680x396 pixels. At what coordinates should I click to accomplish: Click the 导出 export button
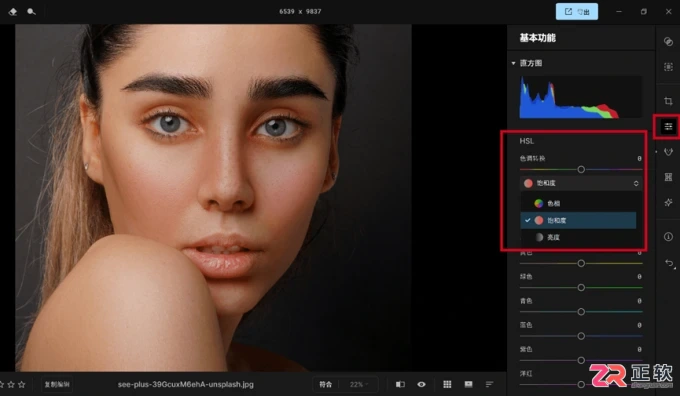click(577, 12)
